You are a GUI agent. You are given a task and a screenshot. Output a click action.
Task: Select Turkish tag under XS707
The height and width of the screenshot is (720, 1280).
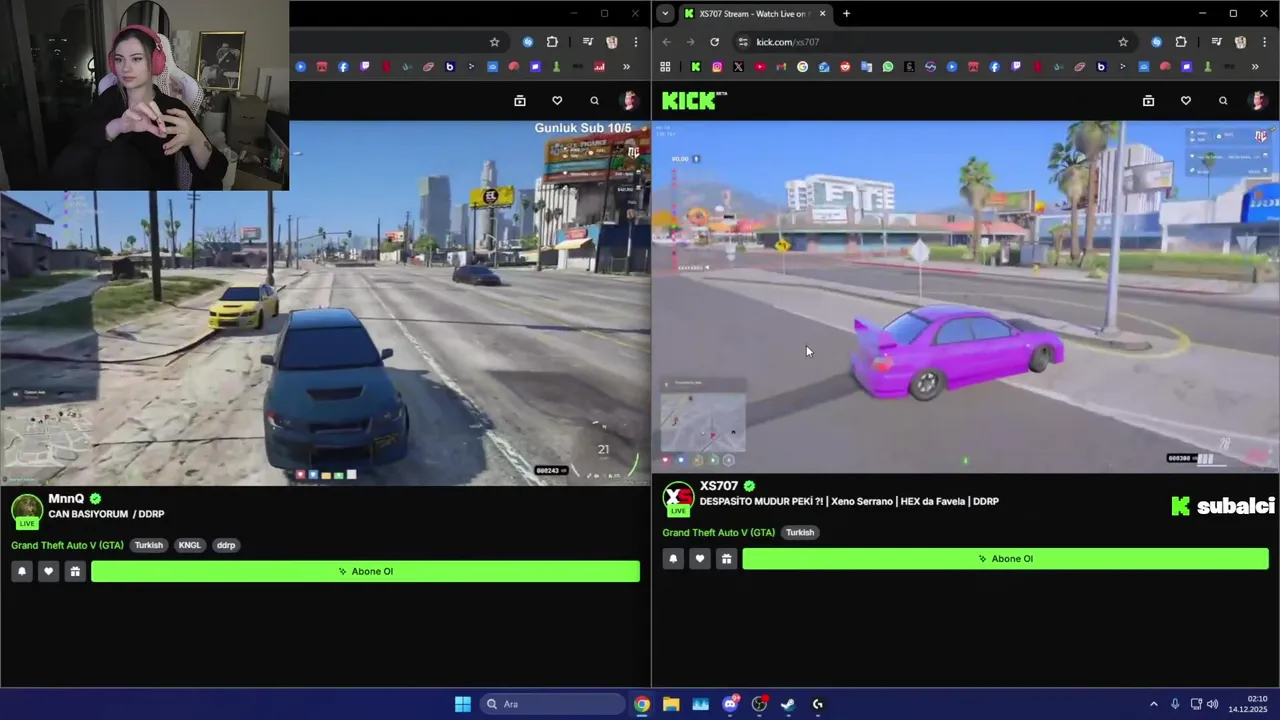pyautogui.click(x=800, y=532)
